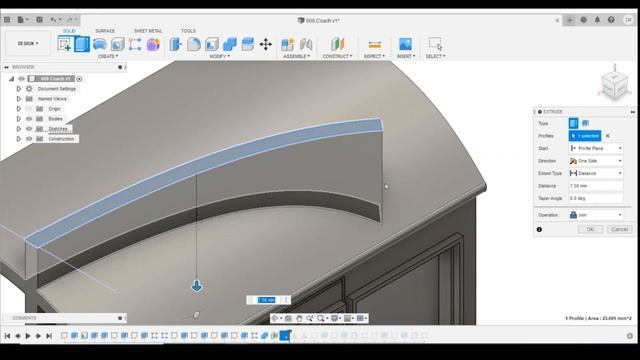Expand the Named Views tree node
Screen dimensions: 640x360
(x=18, y=99)
